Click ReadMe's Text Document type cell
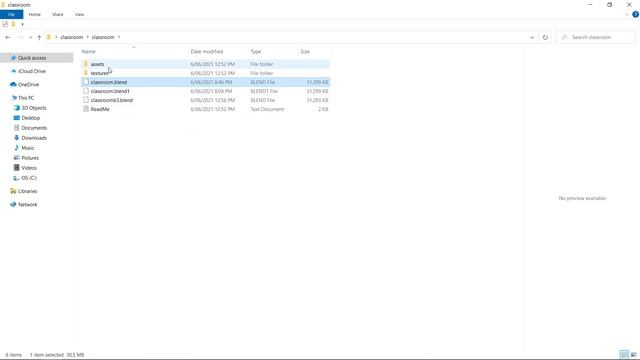This screenshot has height=360, width=640. coord(267,109)
